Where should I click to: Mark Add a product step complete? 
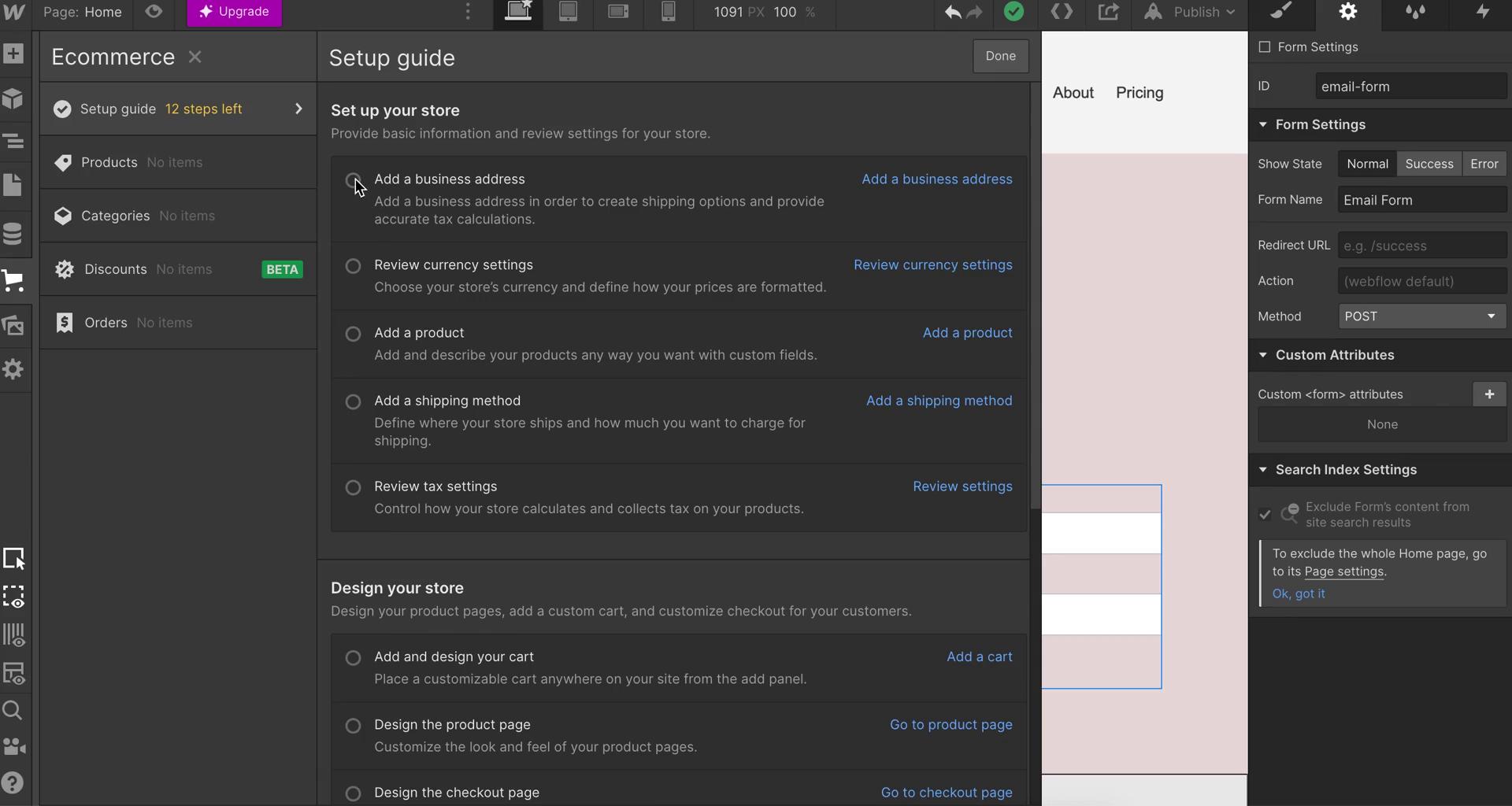pos(354,334)
